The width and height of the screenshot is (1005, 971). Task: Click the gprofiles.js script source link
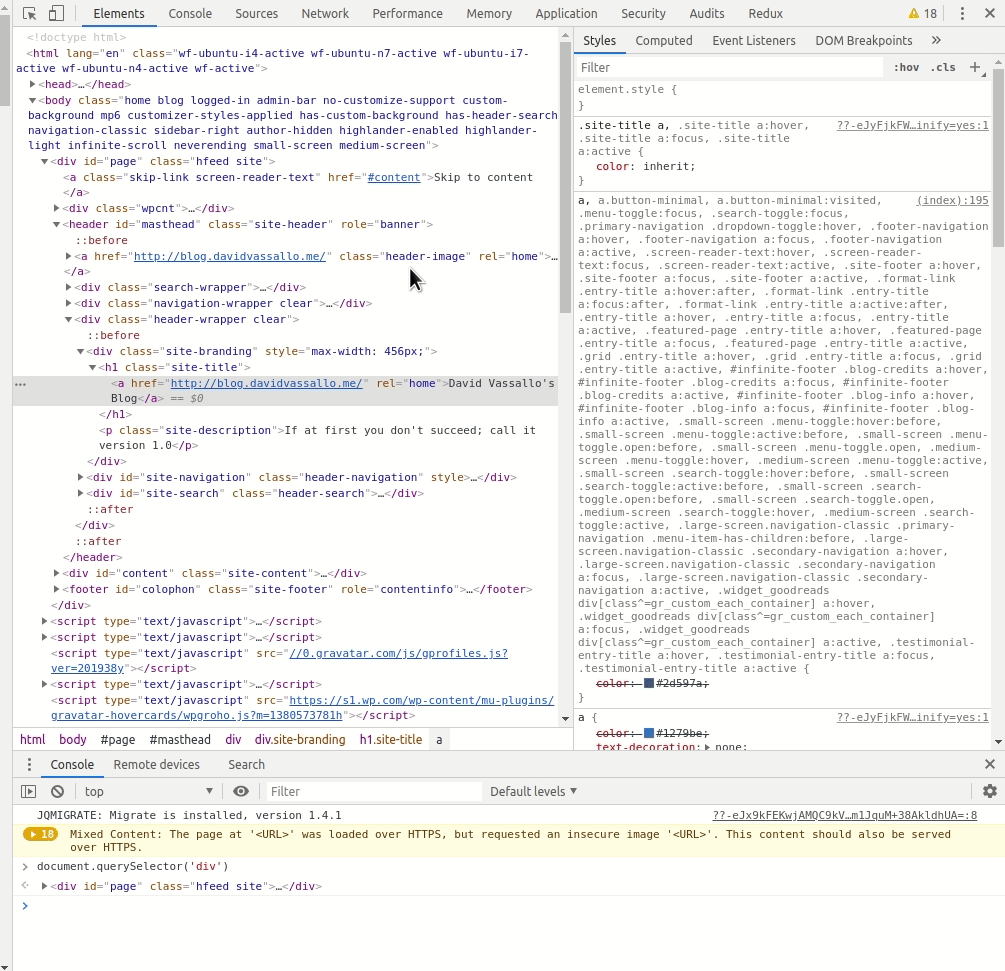(398, 653)
